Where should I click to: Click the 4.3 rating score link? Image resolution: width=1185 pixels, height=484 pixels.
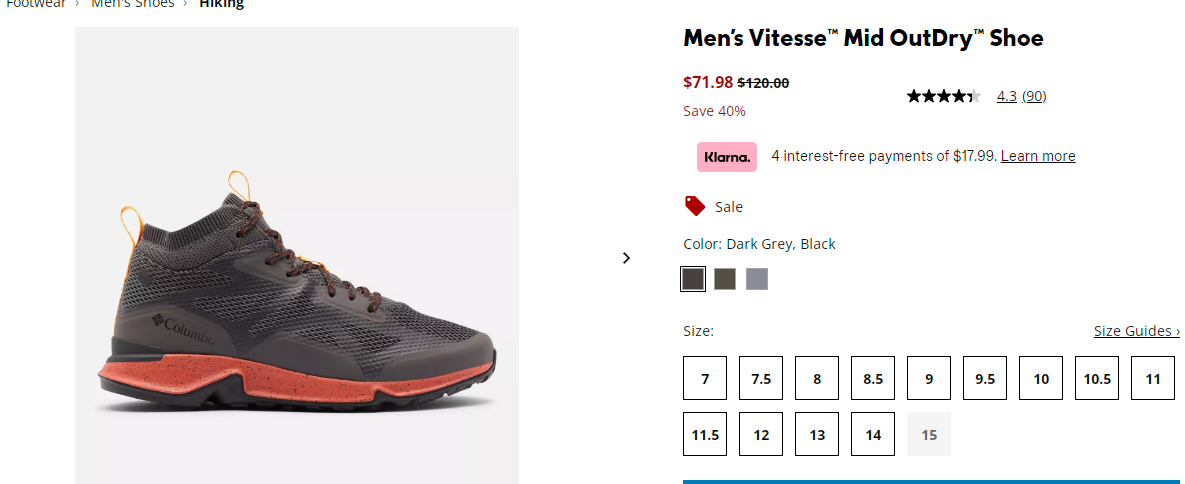coord(1007,96)
